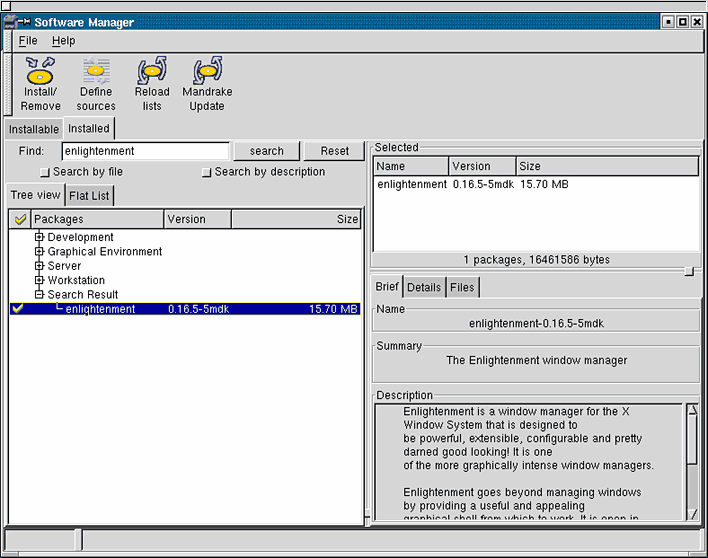708x558 pixels.
Task: Close the Software Manager window
Action: click(697, 22)
